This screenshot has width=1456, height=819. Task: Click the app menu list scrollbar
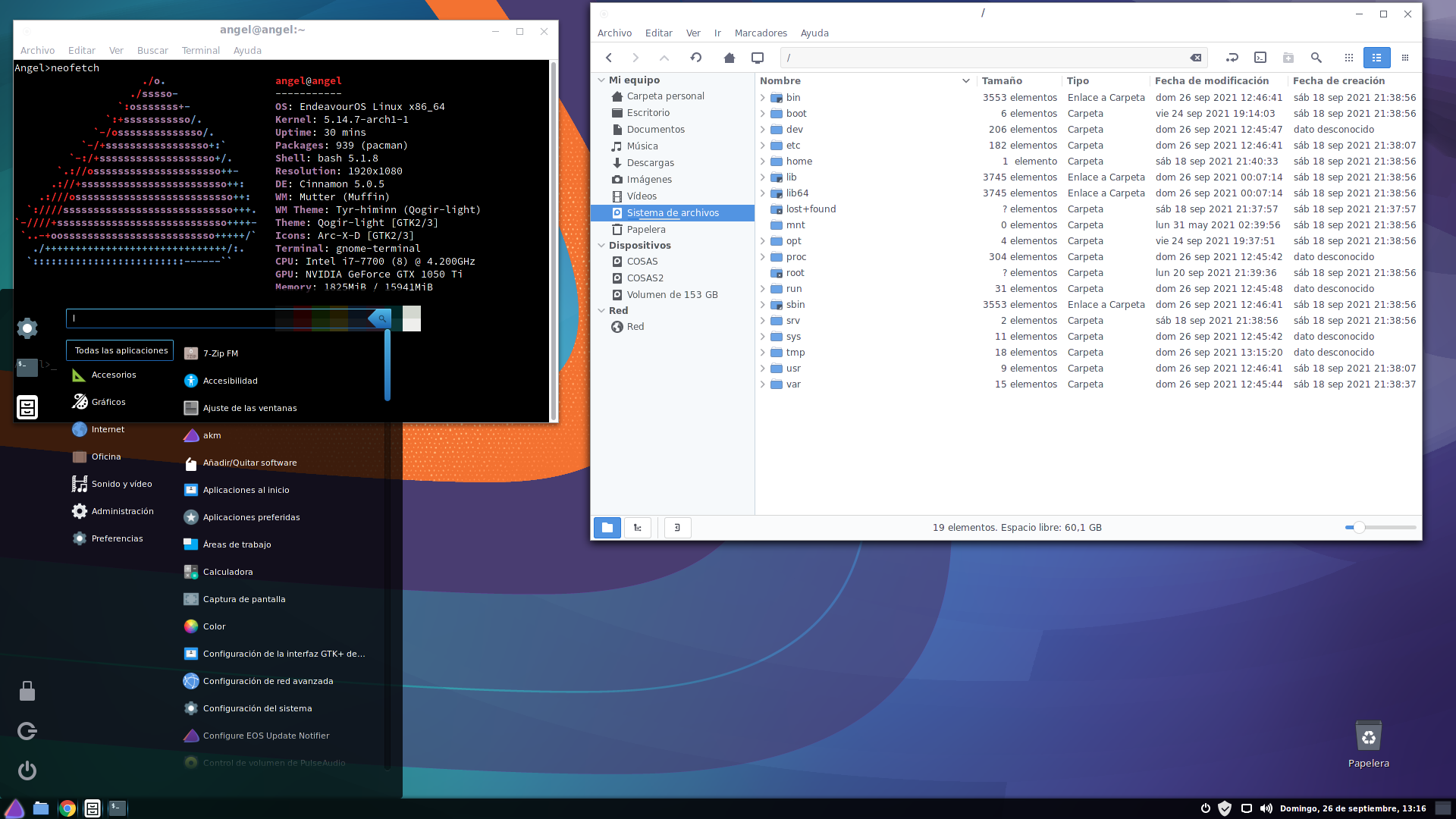(x=388, y=366)
